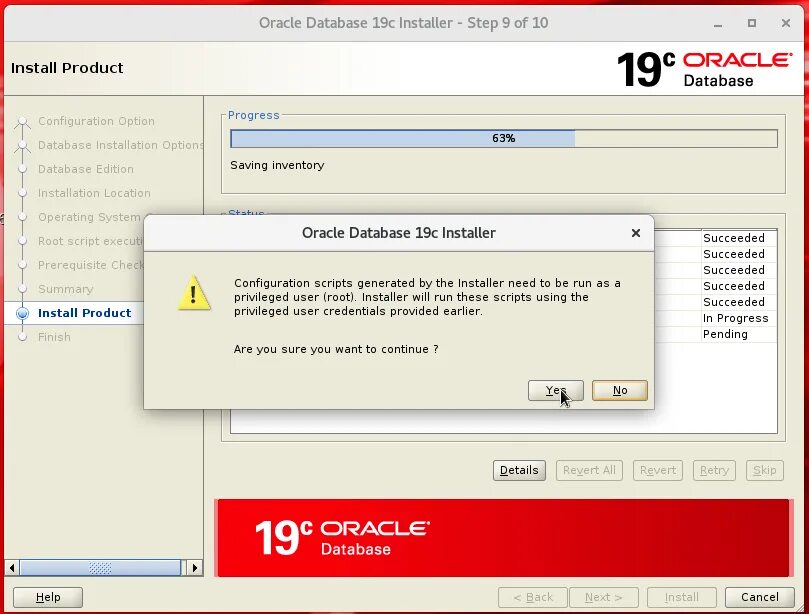This screenshot has height=614, width=809.
Task: Click the Install Product step circle indicator
Action: tap(23, 313)
